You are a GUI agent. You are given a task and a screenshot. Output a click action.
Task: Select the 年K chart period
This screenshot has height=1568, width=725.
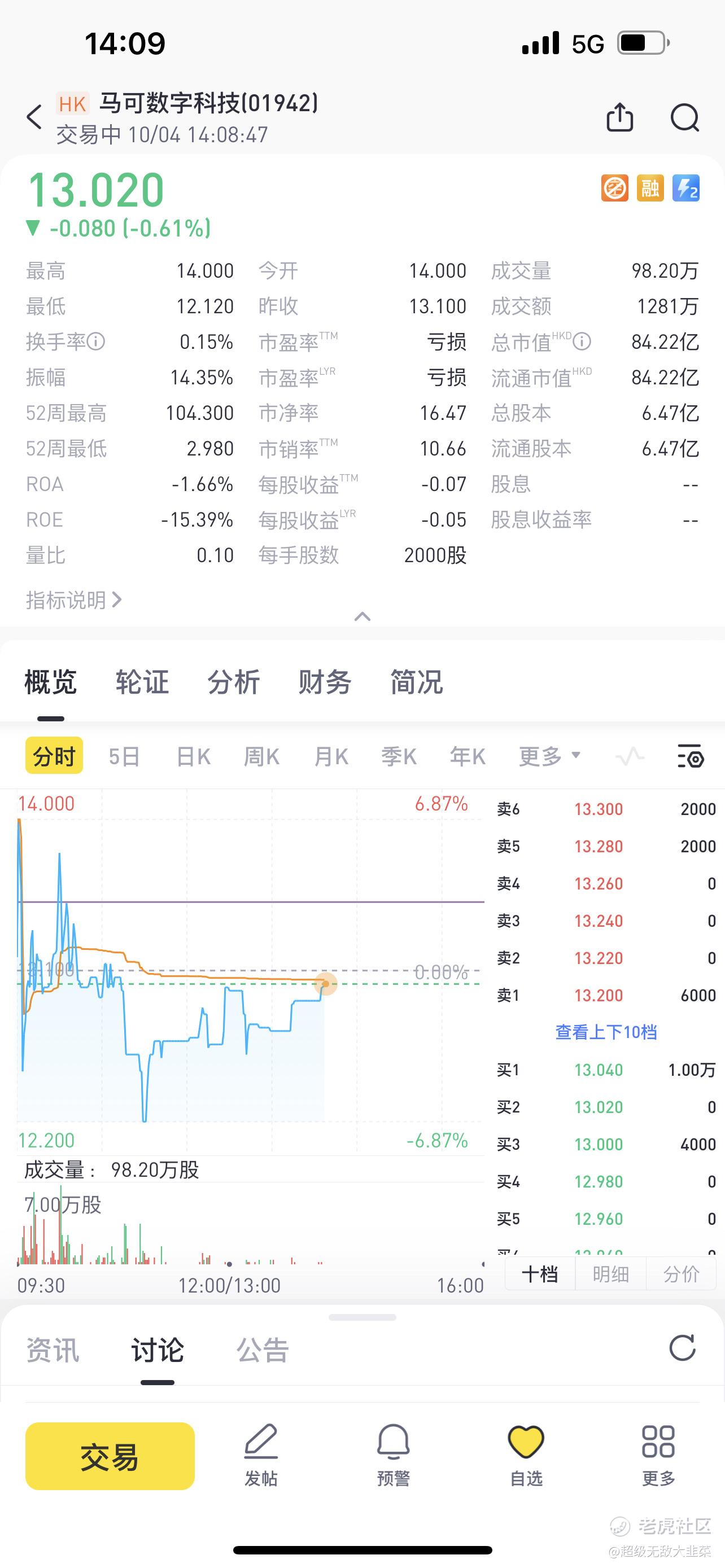(x=468, y=756)
